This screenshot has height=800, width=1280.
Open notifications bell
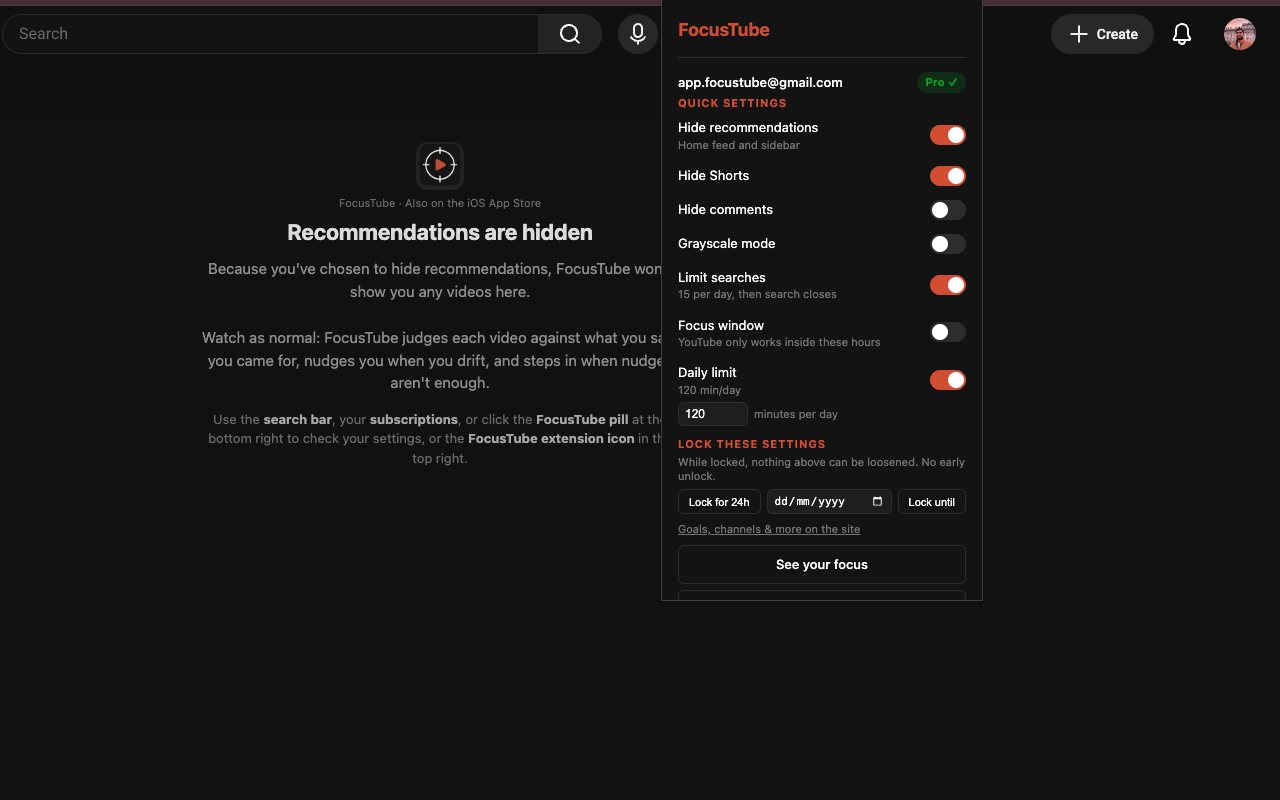tap(1182, 34)
